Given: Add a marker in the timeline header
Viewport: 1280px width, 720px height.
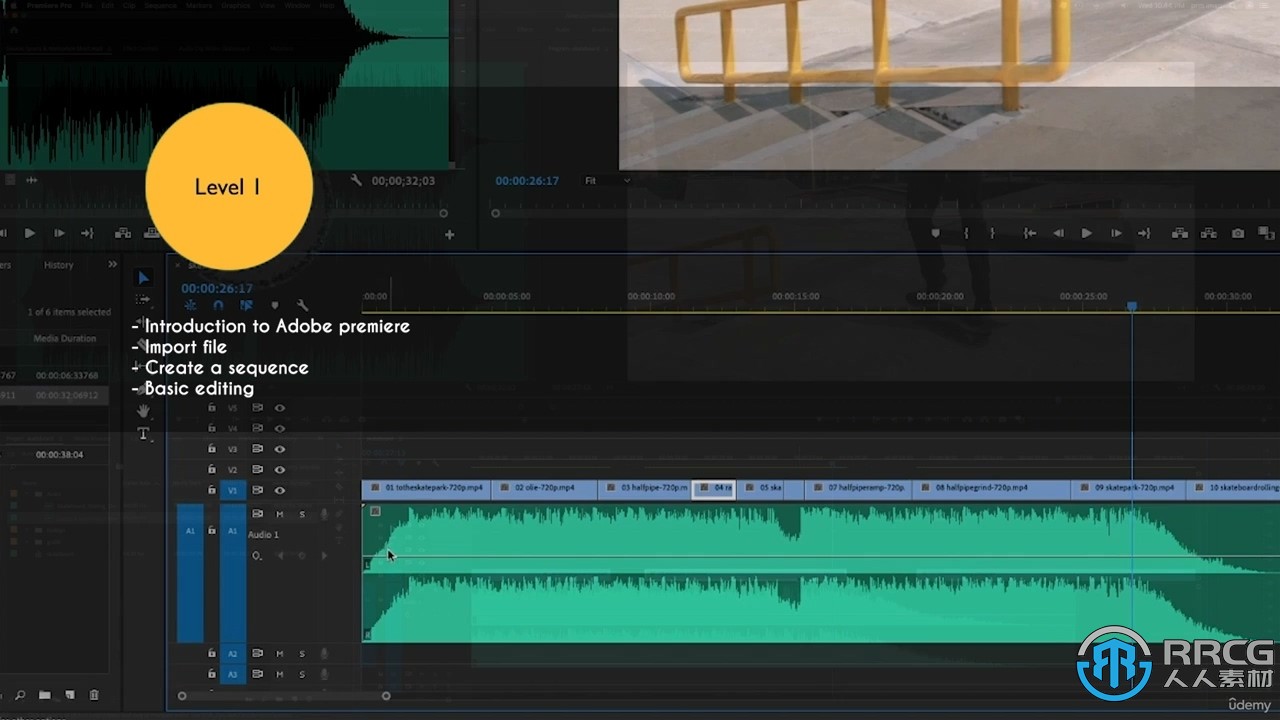Looking at the screenshot, I should 275,306.
